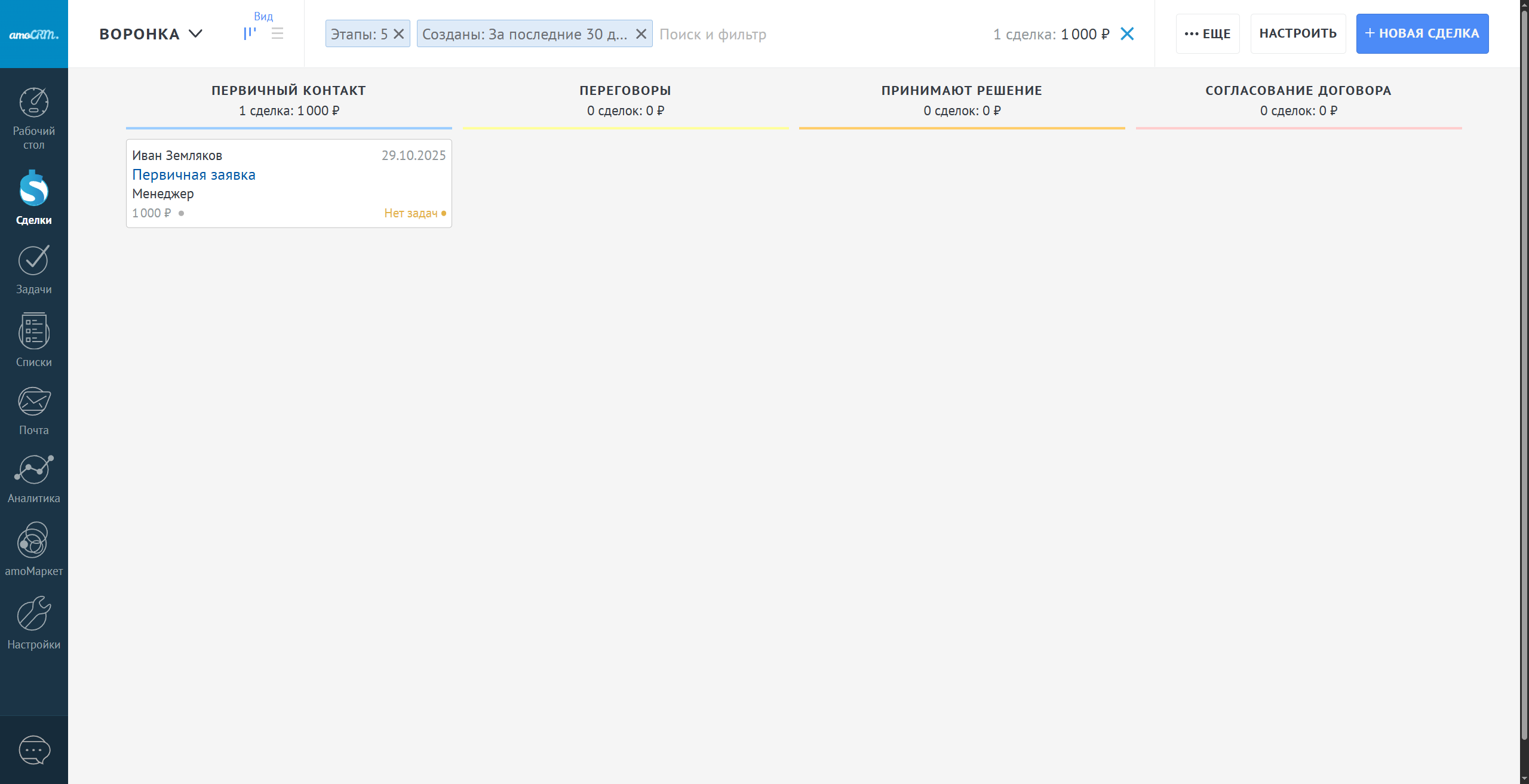Switch to pipeline kanban view
1529x784 pixels.
pyautogui.click(x=250, y=33)
